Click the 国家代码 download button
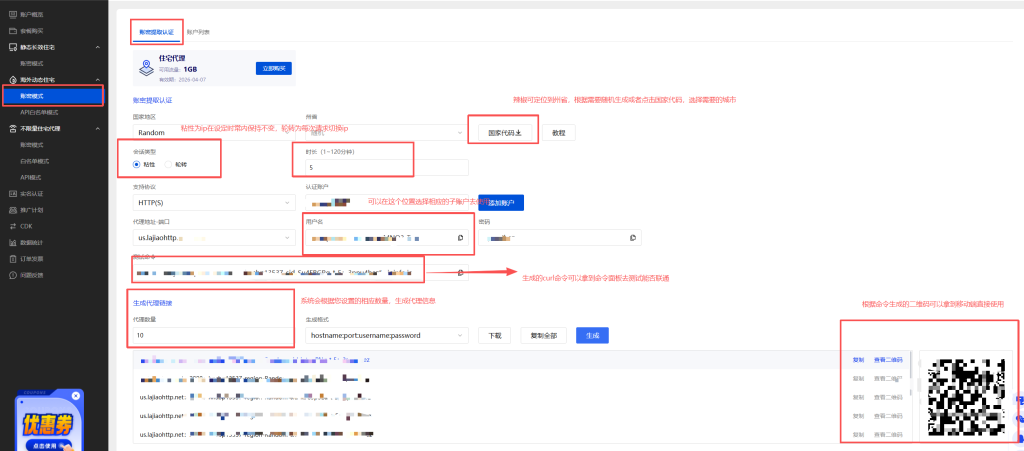This screenshot has width=1024, height=451. pos(505,132)
